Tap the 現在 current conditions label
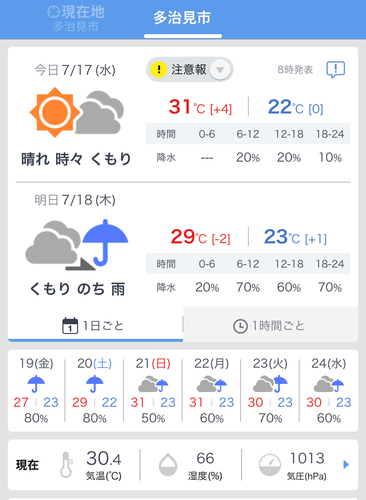The width and height of the screenshot is (366, 500). [x=27, y=464]
